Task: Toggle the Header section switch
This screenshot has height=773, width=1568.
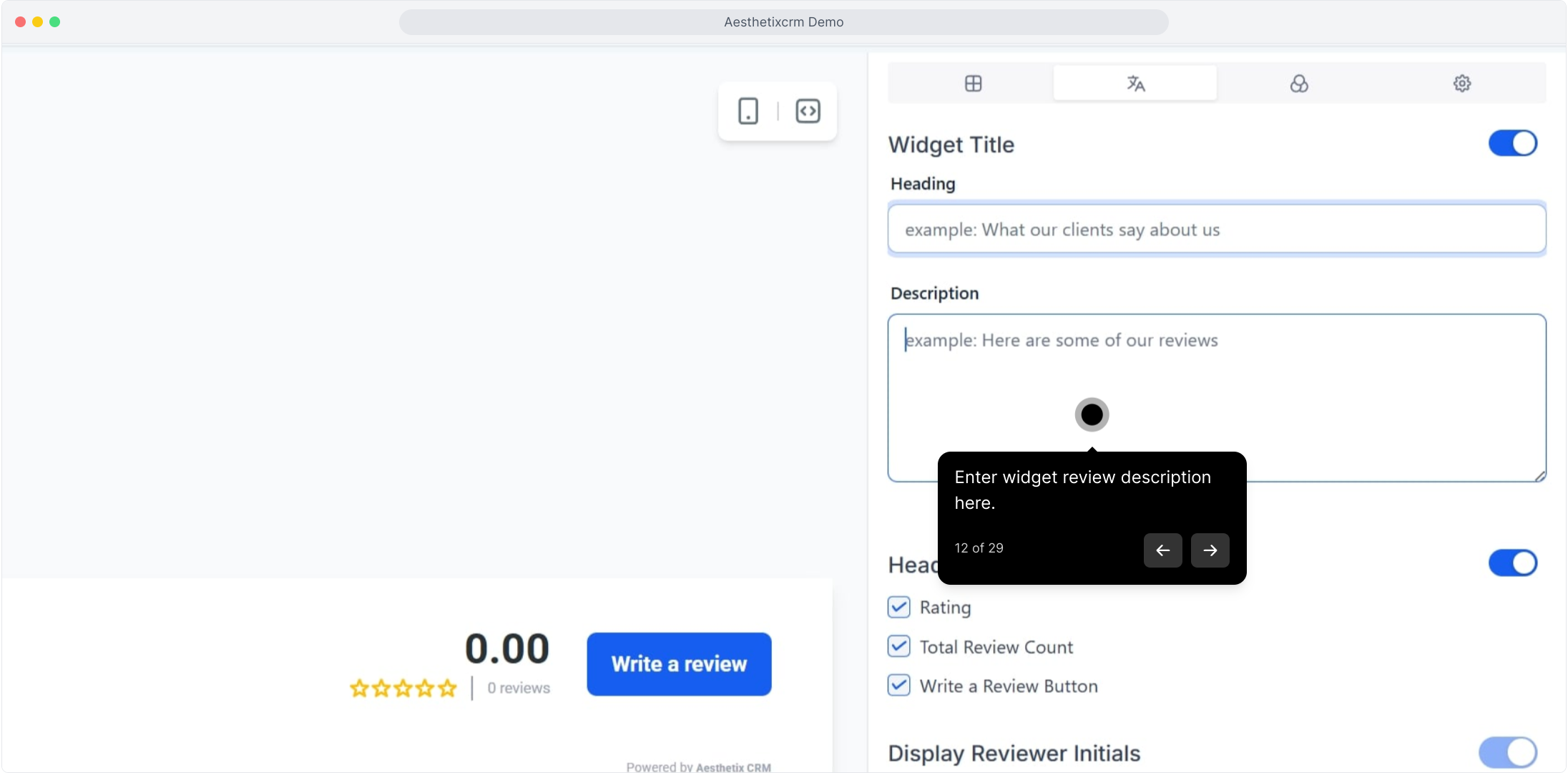Action: [x=1513, y=563]
